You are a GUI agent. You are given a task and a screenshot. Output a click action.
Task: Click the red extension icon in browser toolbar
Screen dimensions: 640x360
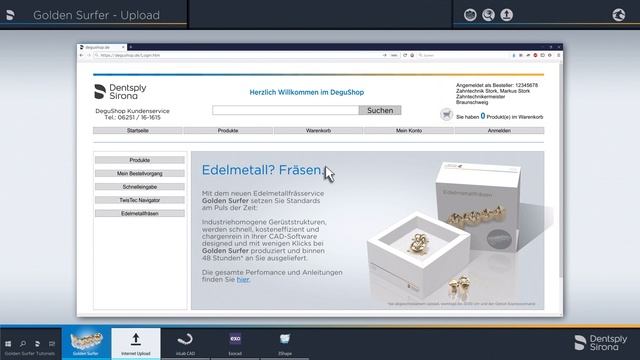click(x=535, y=55)
